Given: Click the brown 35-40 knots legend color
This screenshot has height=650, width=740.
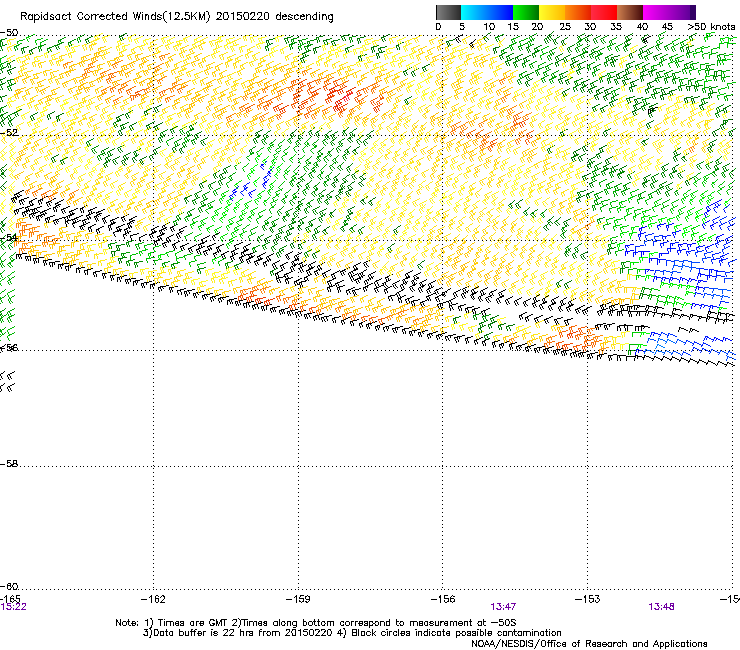Looking at the screenshot, I should pos(630,12).
